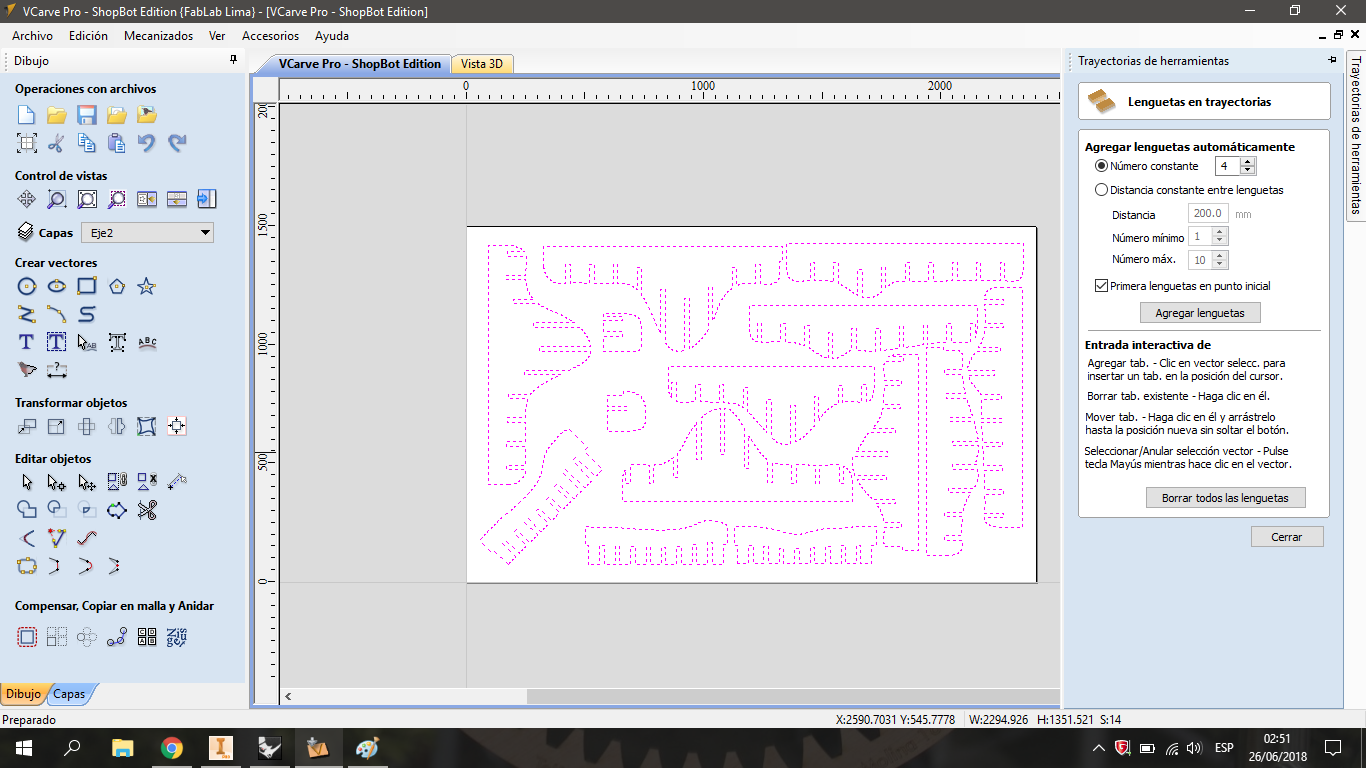Open the vertical Trayectorias de herramientas tab
This screenshot has width=1366, height=768.
[x=1356, y=134]
